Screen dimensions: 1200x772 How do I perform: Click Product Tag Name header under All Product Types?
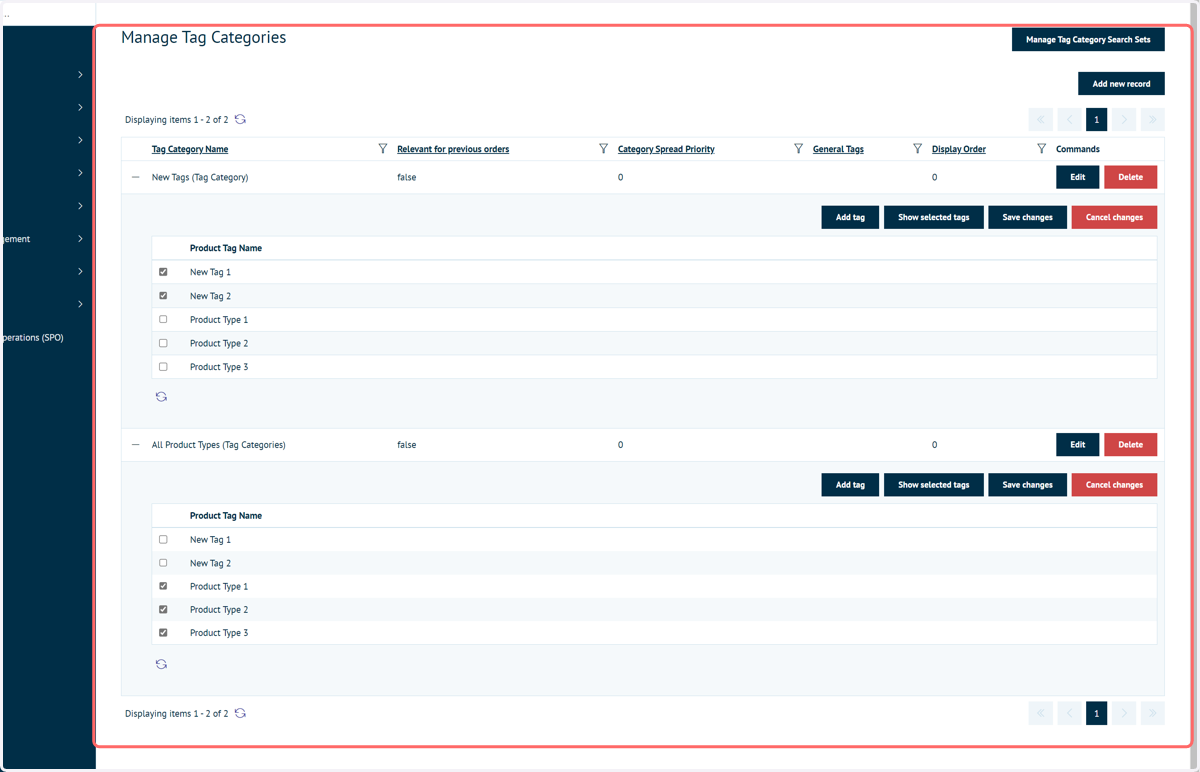pyautogui.click(x=226, y=516)
